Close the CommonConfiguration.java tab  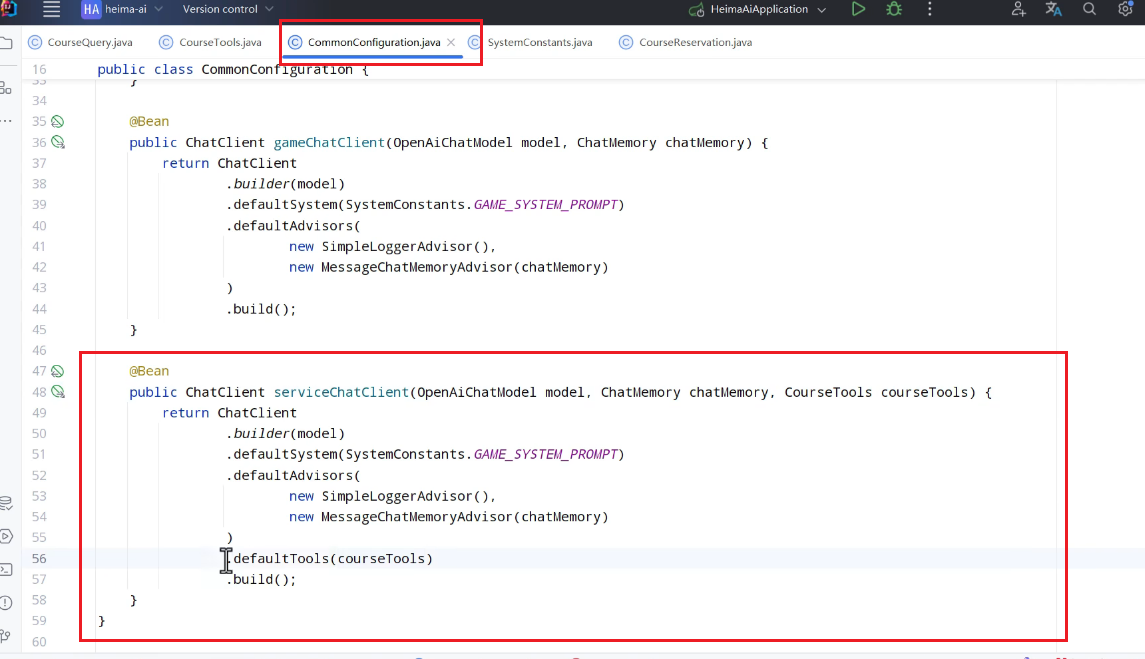pyautogui.click(x=451, y=42)
